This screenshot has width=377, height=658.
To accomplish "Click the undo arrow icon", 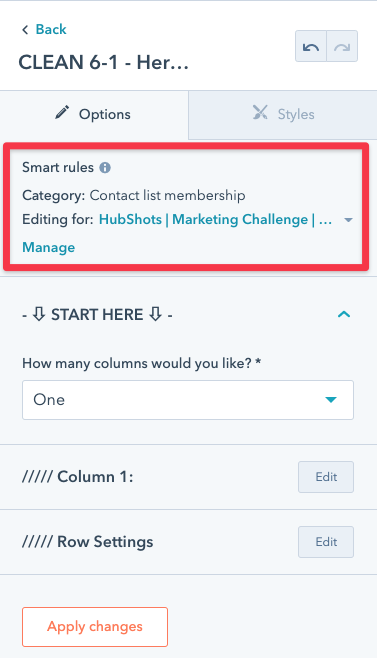I will coord(311,47).
